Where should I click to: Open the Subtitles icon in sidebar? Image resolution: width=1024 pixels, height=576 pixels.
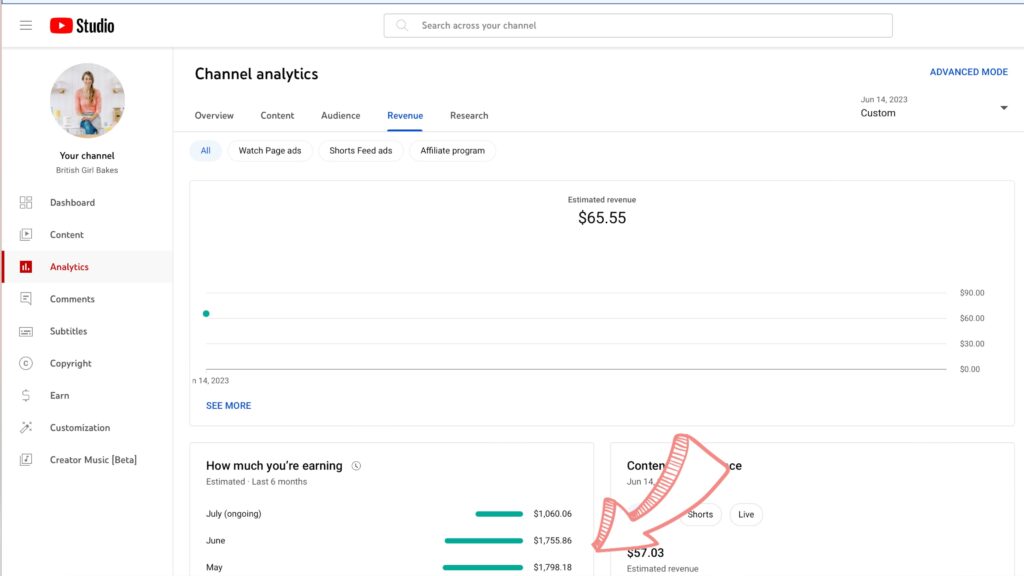(x=25, y=331)
